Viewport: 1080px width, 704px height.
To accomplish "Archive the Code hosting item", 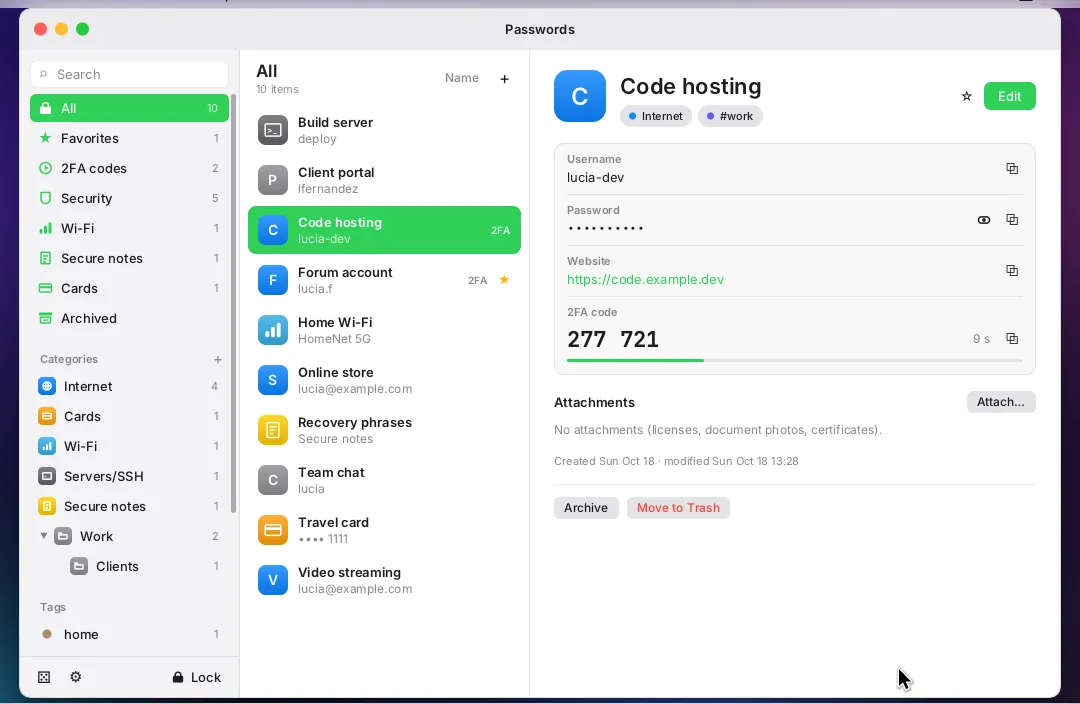I will tap(586, 508).
